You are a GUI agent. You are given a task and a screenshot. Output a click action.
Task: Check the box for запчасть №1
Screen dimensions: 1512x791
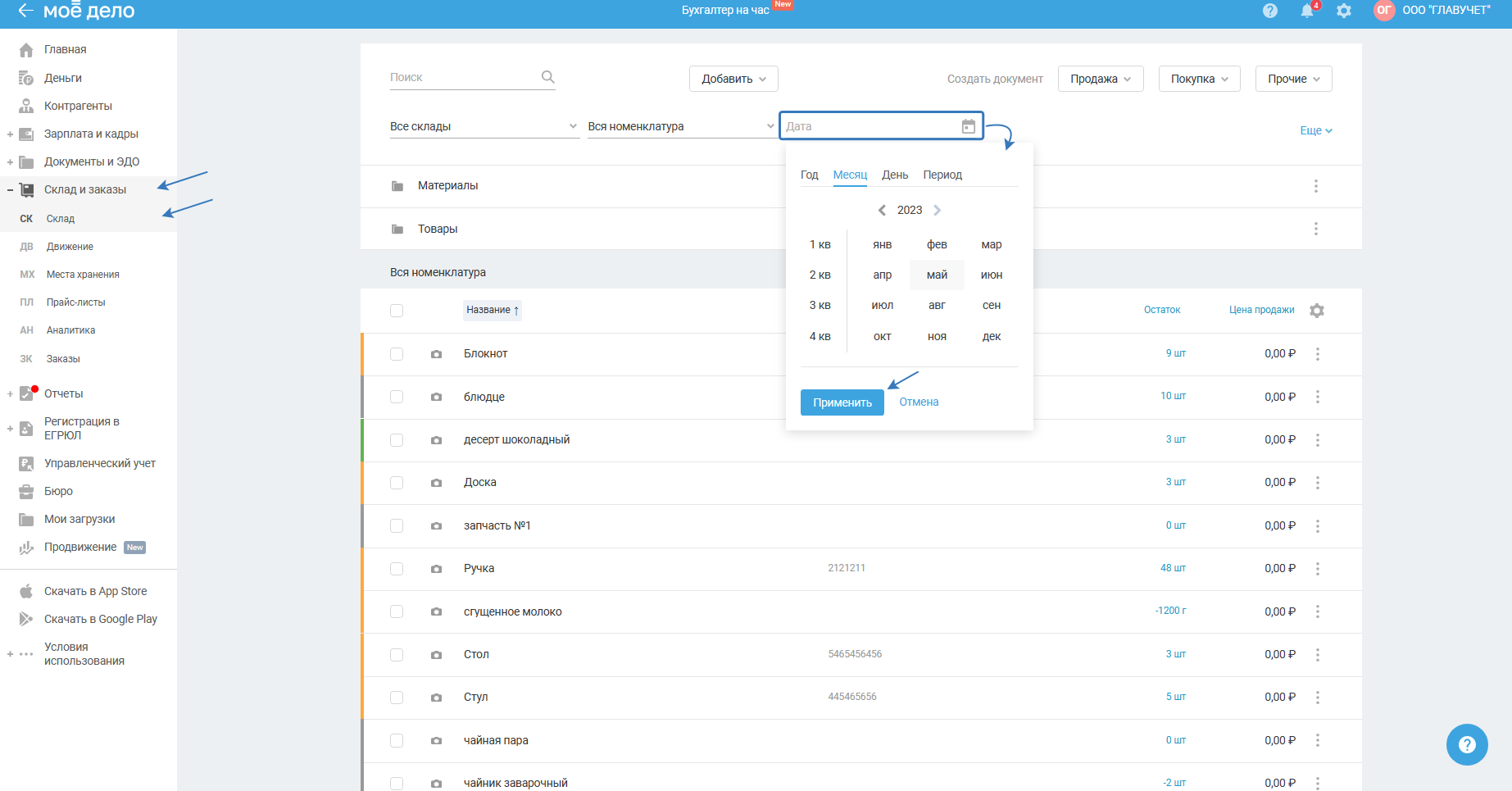(397, 526)
